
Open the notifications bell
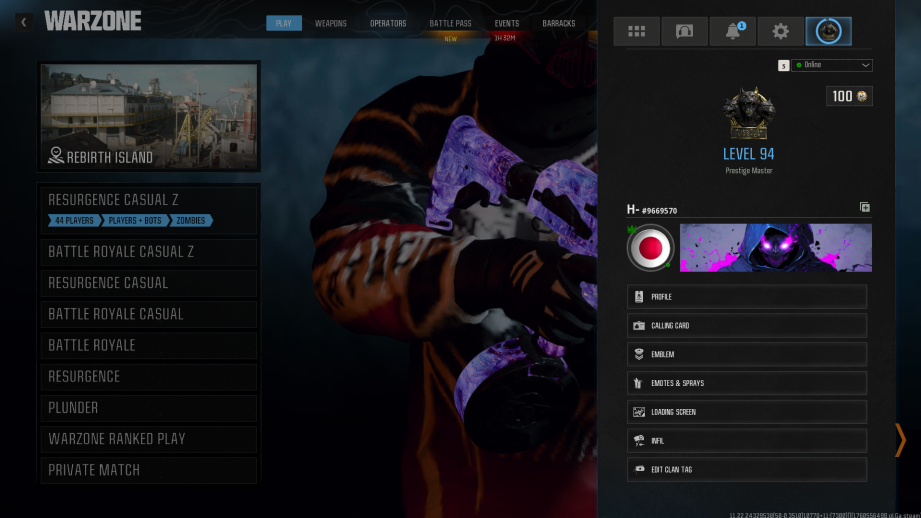(732, 31)
